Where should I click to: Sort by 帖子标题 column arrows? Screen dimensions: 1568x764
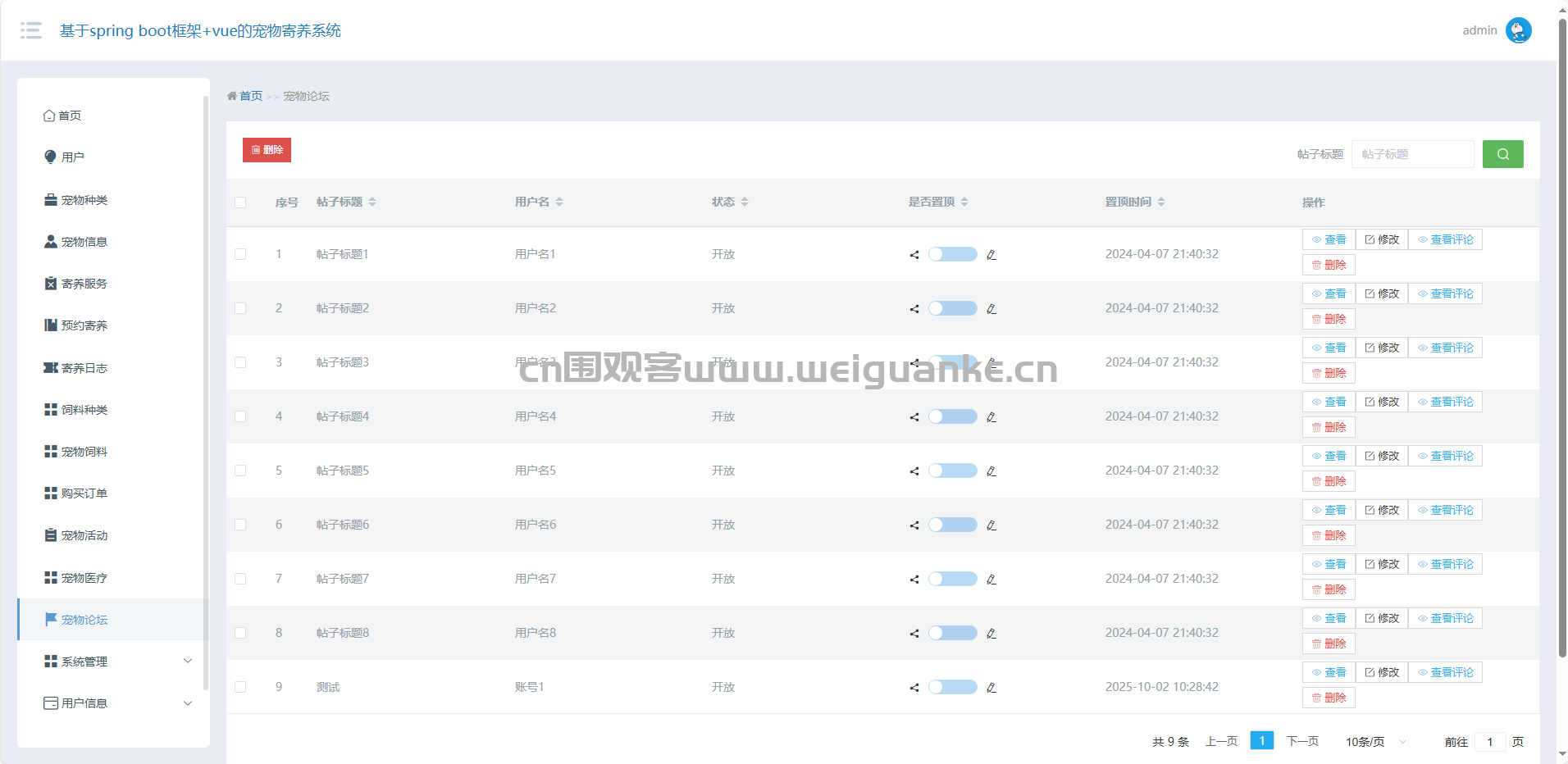(372, 202)
